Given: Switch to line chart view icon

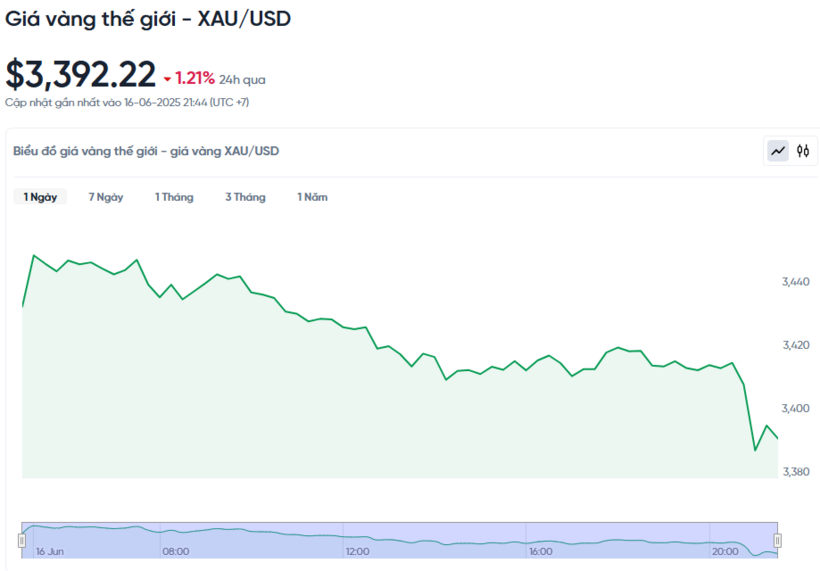Looking at the screenshot, I should tap(778, 151).
